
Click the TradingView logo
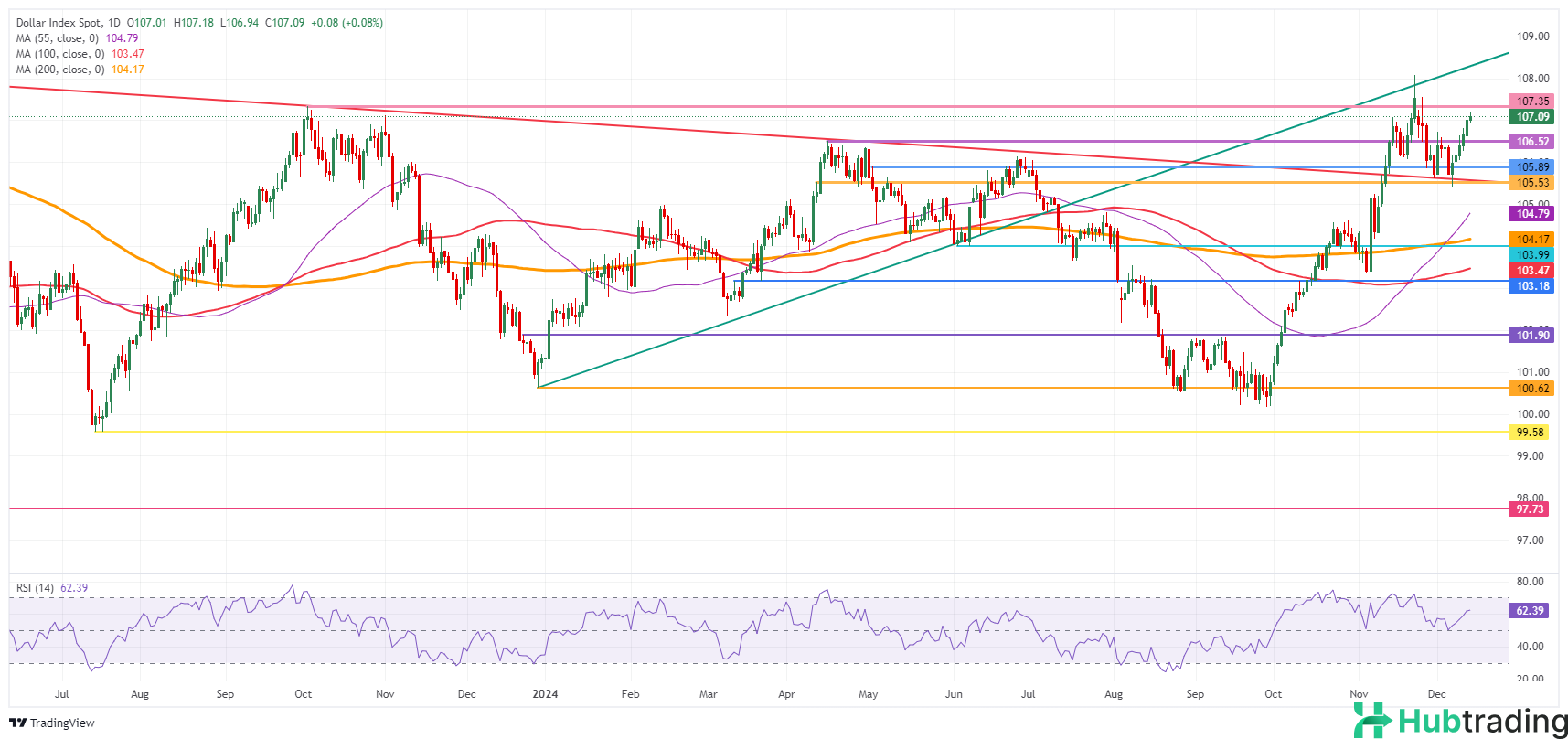[x=52, y=723]
